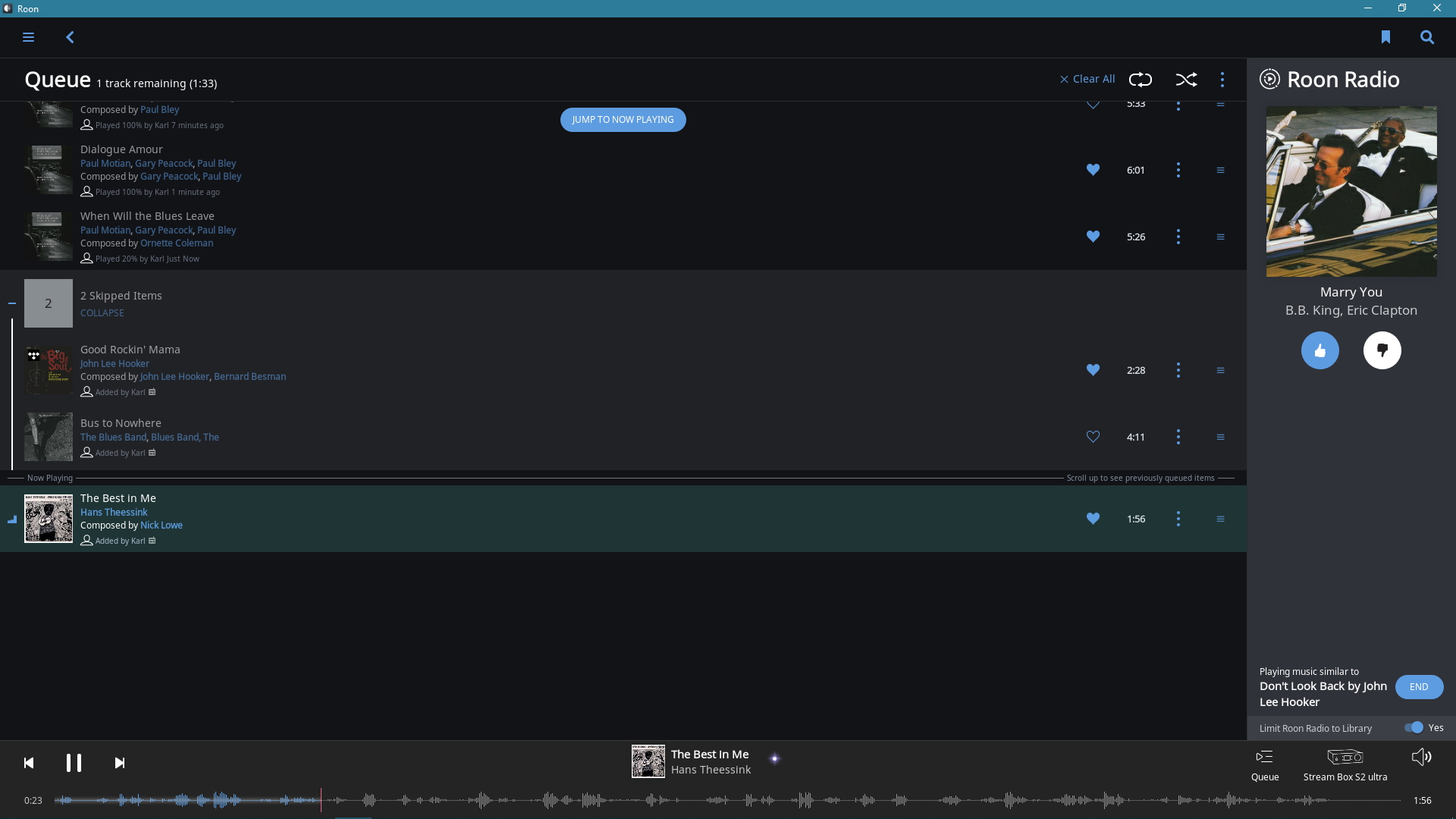The image size is (1456, 819).
Task: Click the skipped items count tile
Action: click(49, 303)
